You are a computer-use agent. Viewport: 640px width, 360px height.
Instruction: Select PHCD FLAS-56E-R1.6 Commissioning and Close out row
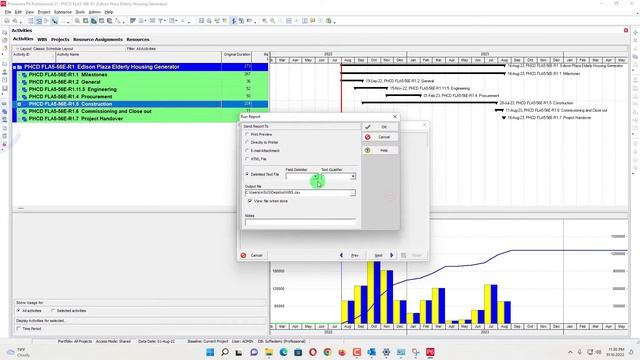tap(140, 111)
